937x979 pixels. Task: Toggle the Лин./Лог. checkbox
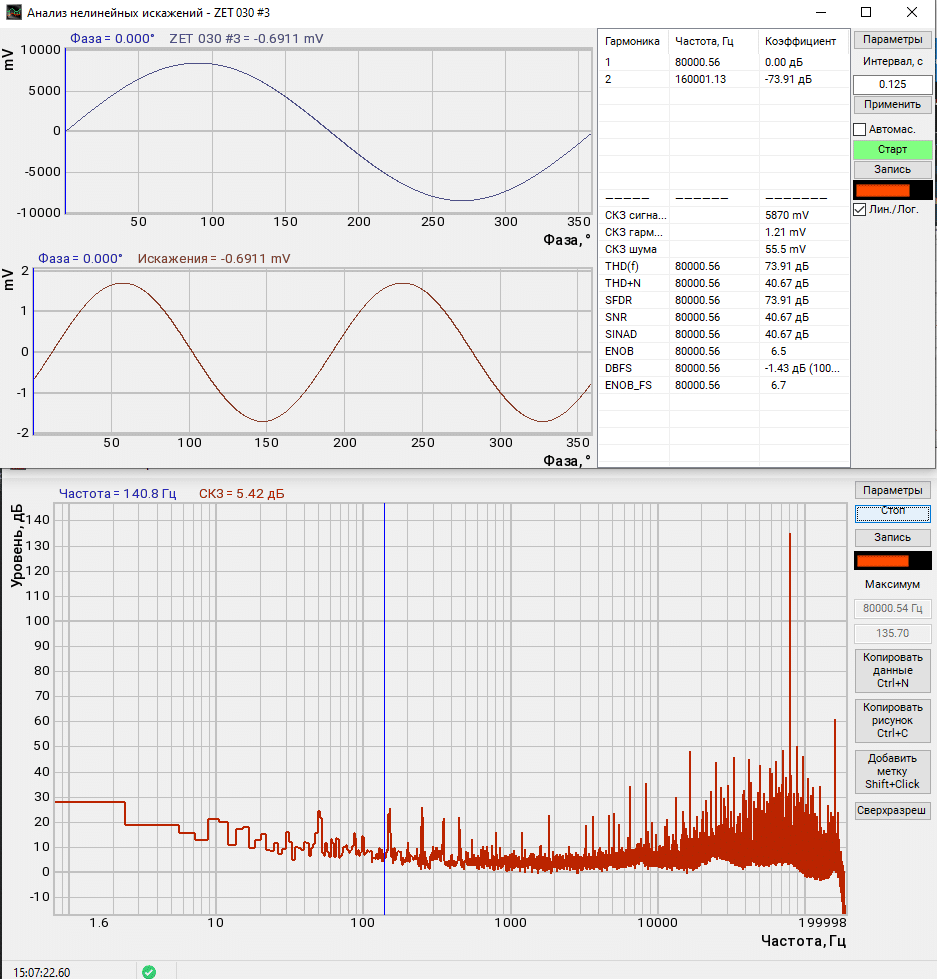click(859, 210)
